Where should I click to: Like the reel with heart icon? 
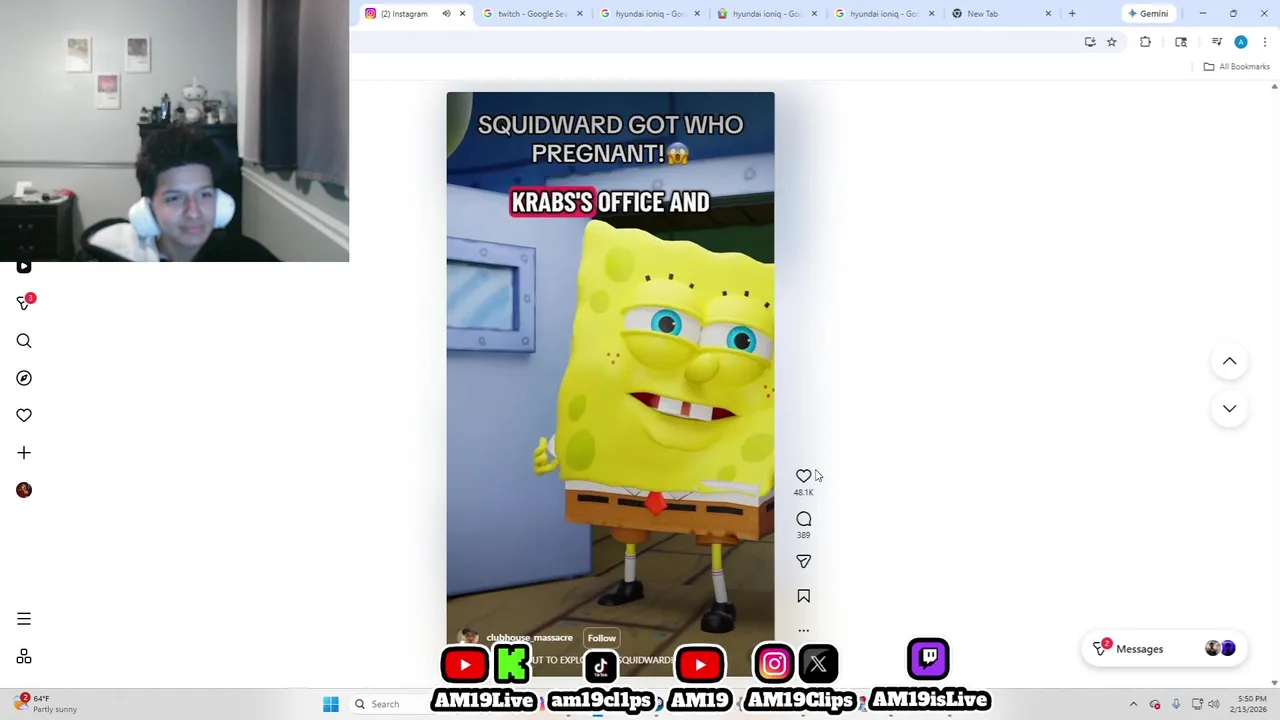coord(803,476)
